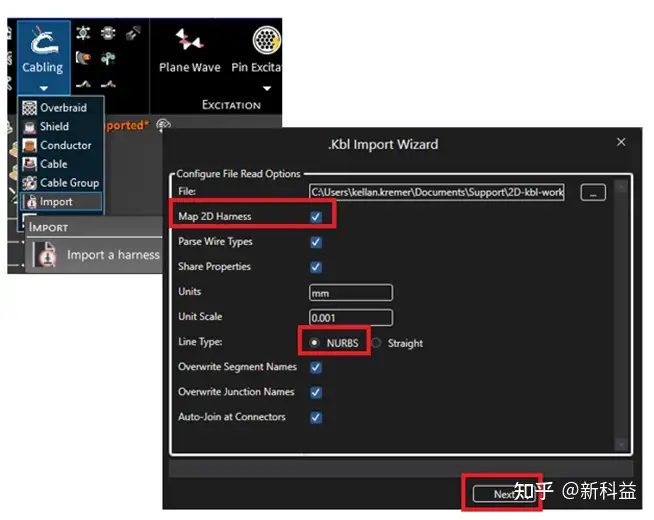
Task: Select the NURBS line type radio button
Action: [314, 343]
